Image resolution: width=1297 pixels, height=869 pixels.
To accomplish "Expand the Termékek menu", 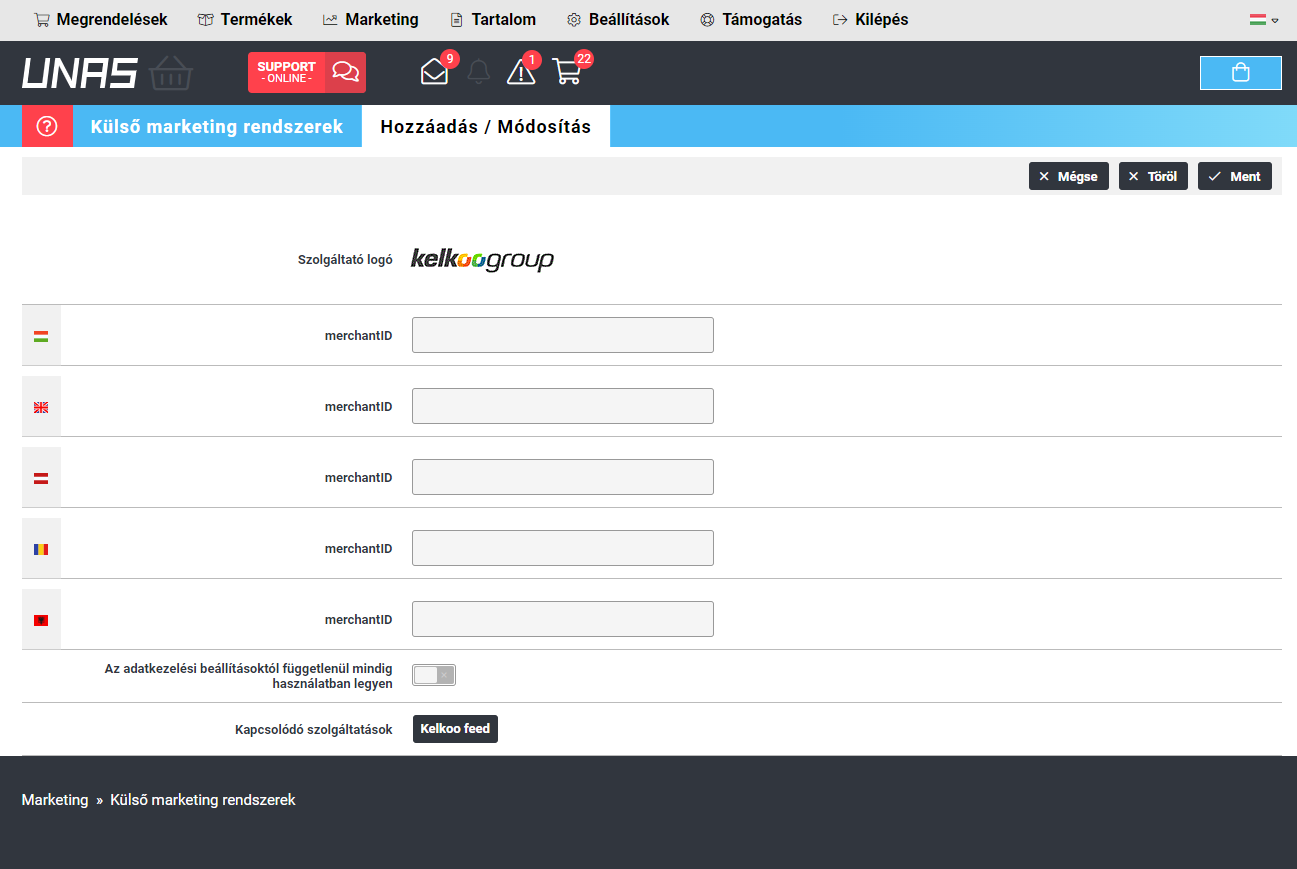I will coord(245,20).
